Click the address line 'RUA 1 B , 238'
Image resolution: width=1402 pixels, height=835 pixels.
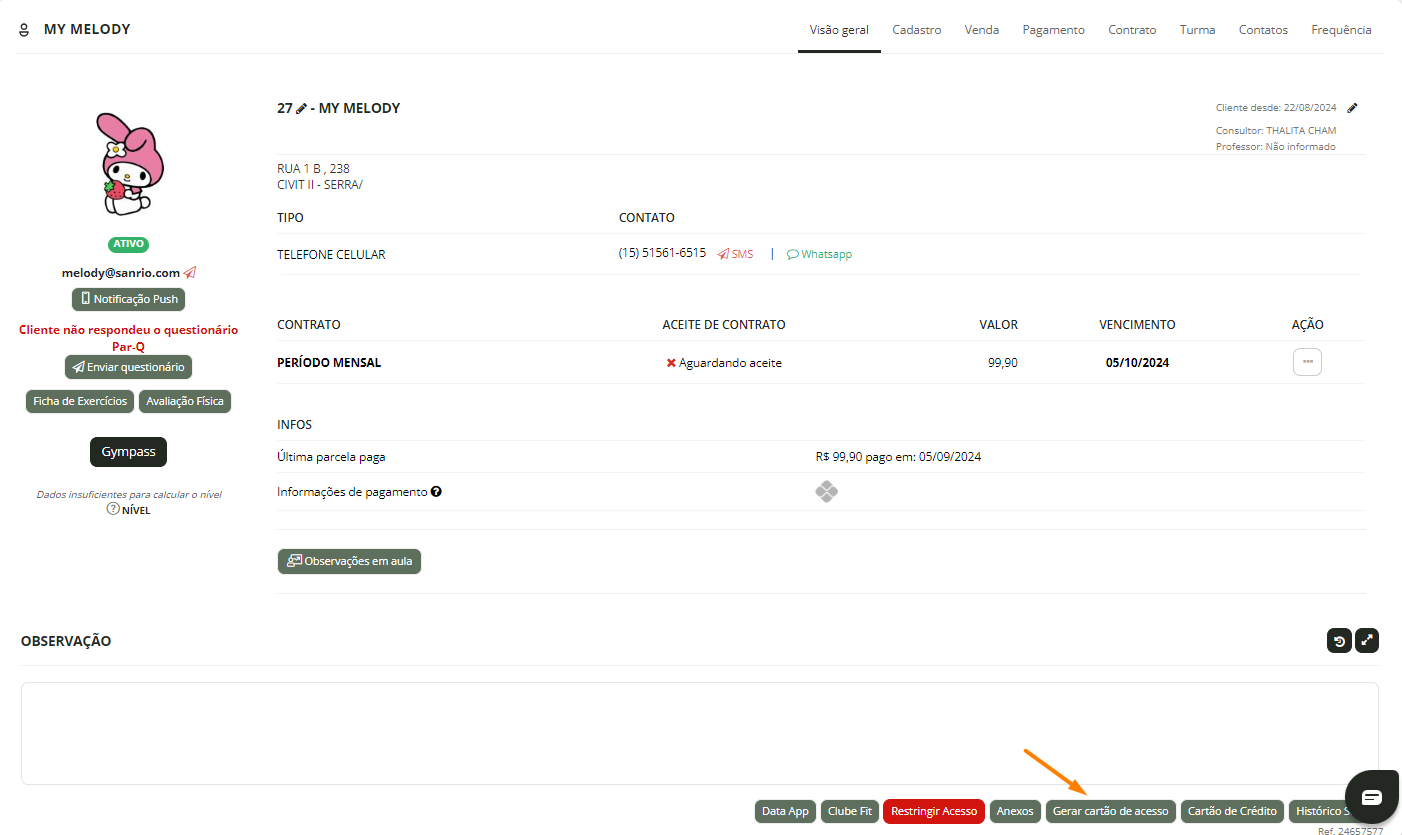pos(313,169)
